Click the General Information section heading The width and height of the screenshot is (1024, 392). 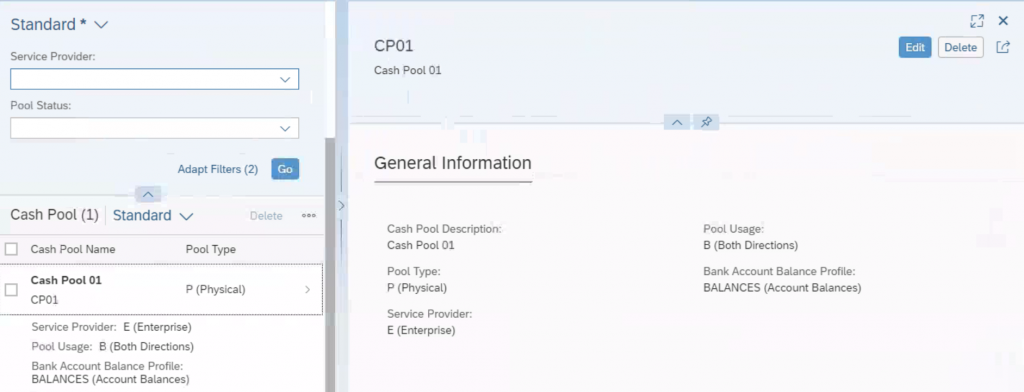453,163
